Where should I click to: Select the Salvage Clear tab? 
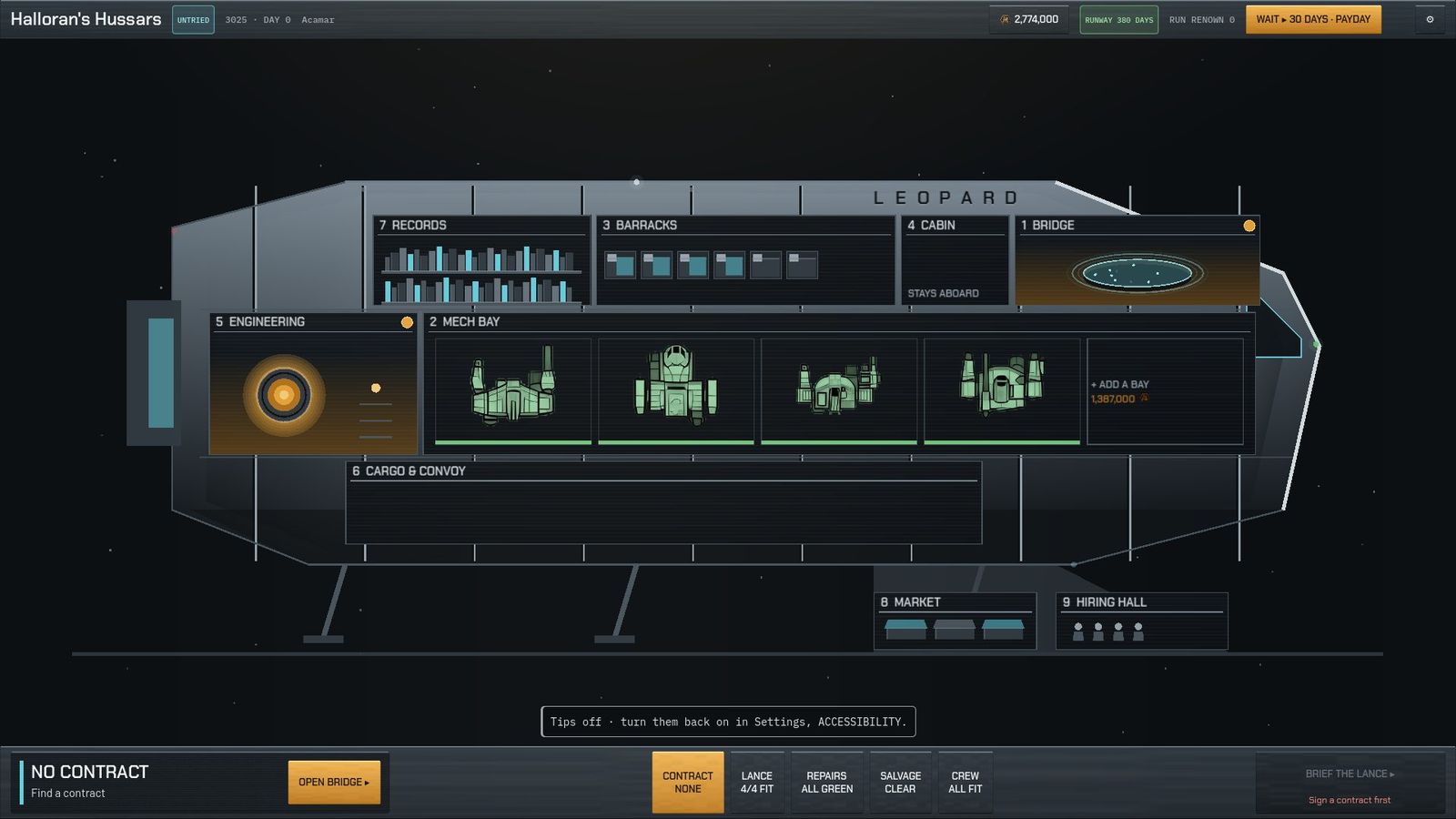[901, 783]
